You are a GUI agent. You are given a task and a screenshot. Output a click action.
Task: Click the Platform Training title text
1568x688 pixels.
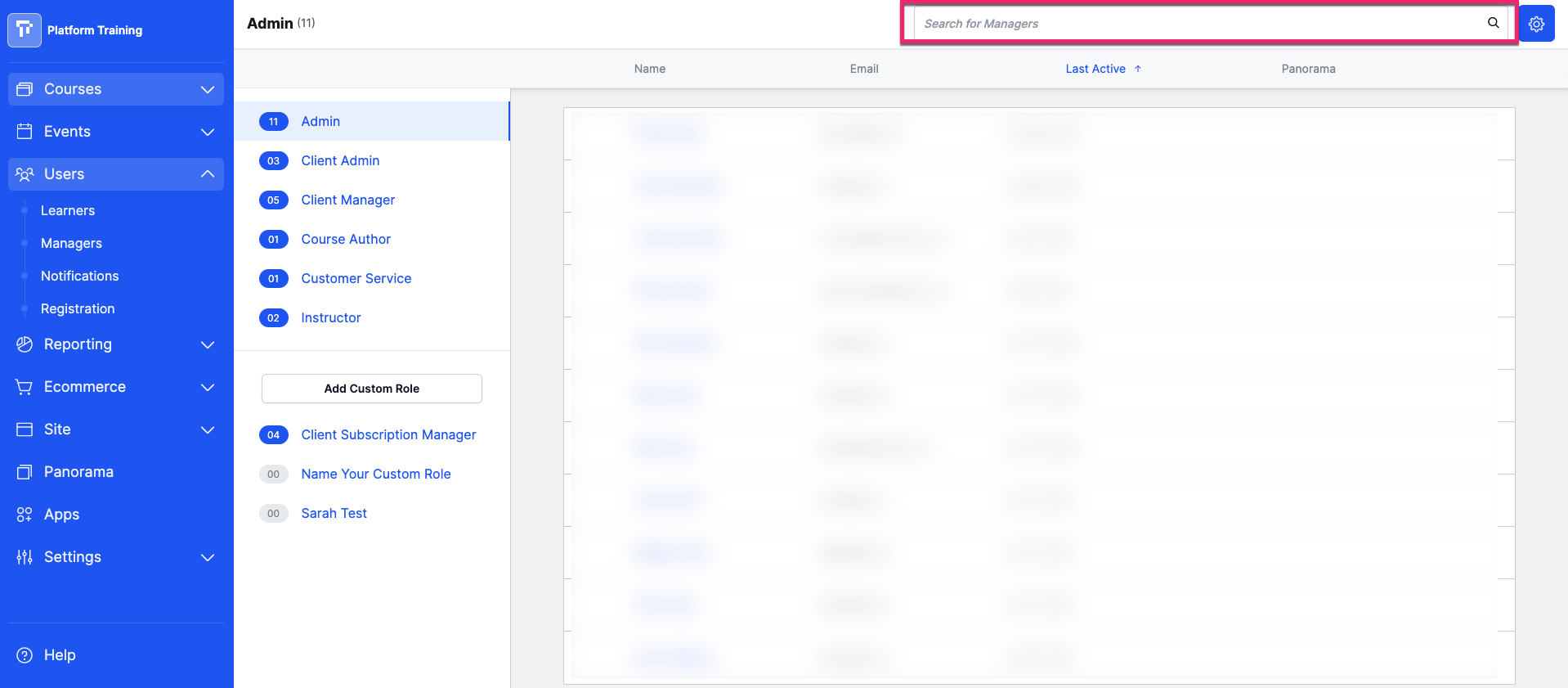tap(95, 30)
